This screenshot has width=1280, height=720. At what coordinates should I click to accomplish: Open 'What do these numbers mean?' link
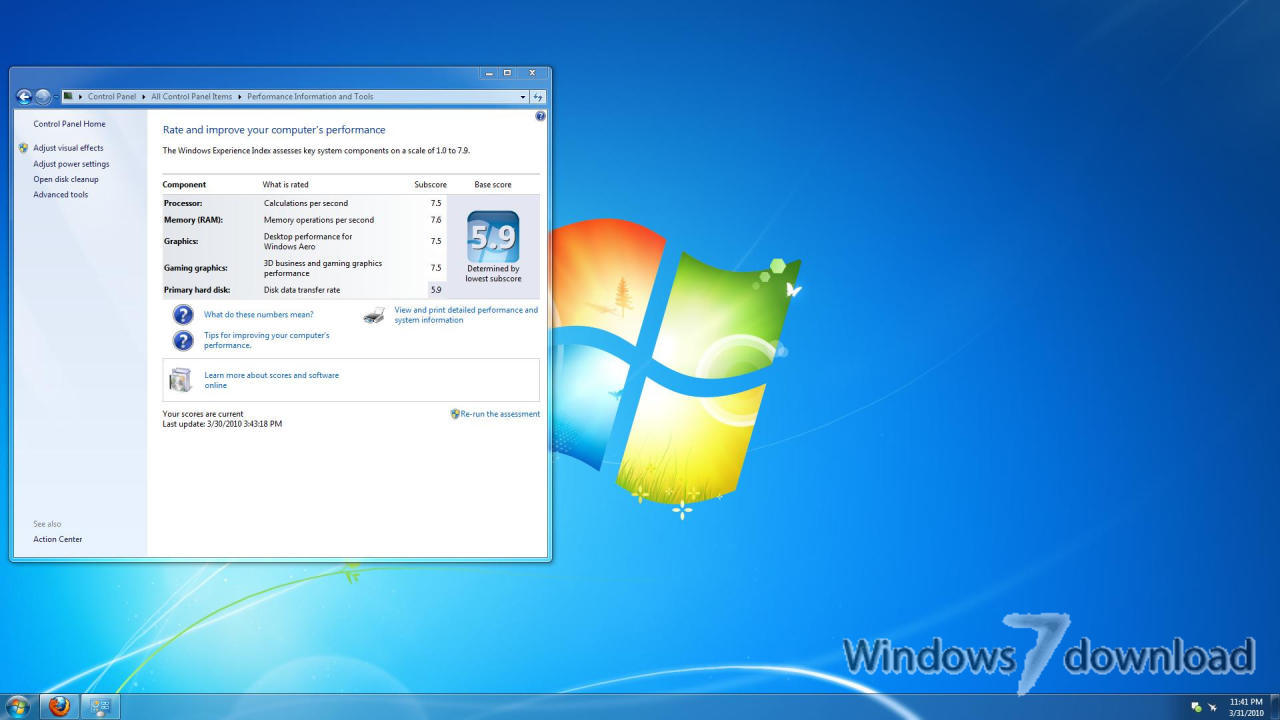(259, 315)
